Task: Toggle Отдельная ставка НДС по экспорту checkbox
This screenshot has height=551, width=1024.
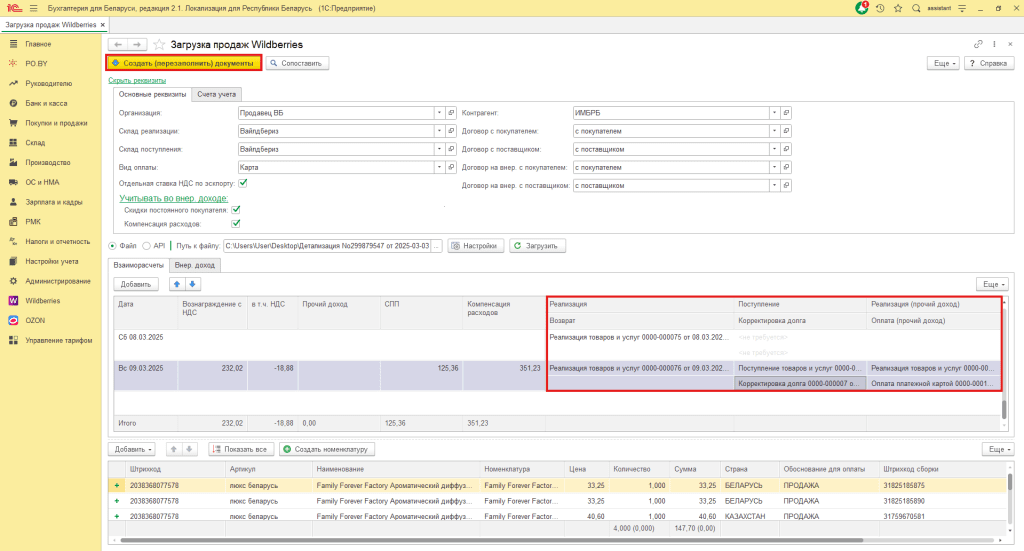Action: [243, 183]
